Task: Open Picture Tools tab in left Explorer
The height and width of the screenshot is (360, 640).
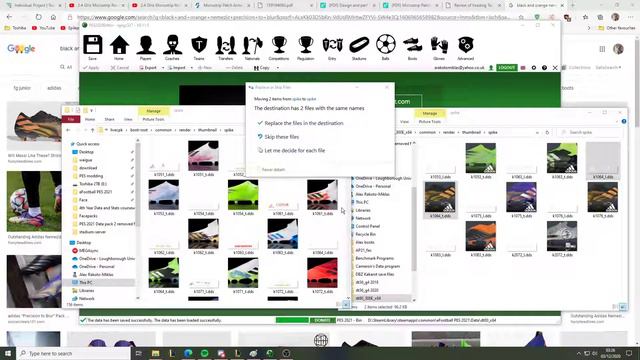Action: click(x=153, y=119)
